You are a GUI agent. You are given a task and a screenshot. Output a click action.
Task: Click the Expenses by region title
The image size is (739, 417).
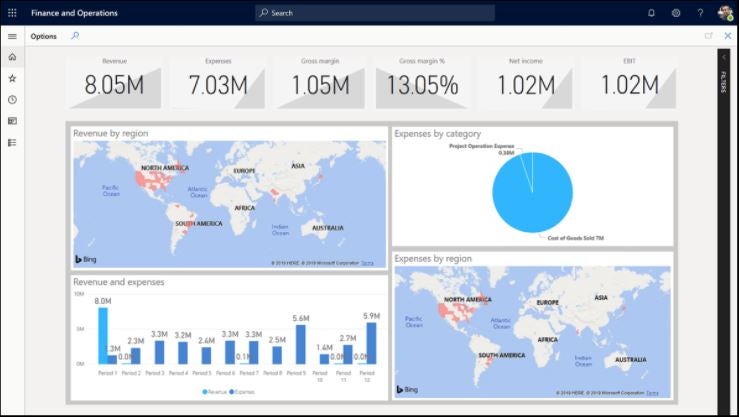[x=433, y=259]
